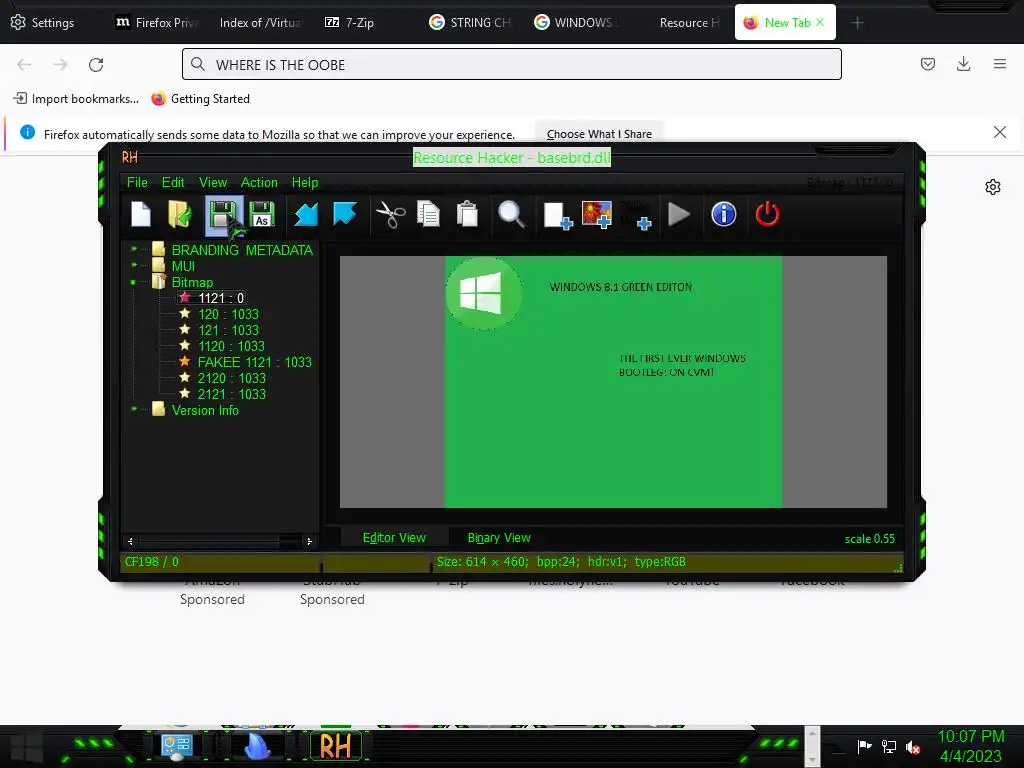The image size is (1024, 768).
Task: Select bitmap resource 1120 : 1033
Action: [x=231, y=346]
